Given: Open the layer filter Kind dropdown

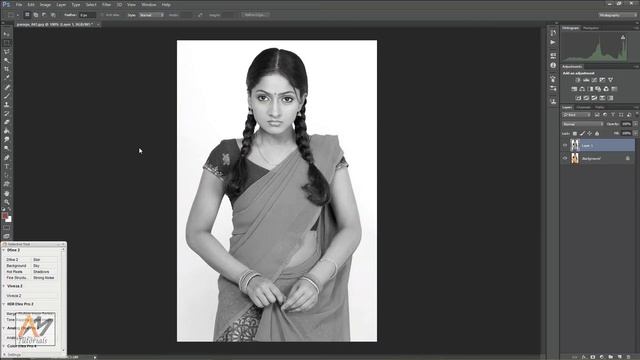Looking at the screenshot, I should coord(576,115).
